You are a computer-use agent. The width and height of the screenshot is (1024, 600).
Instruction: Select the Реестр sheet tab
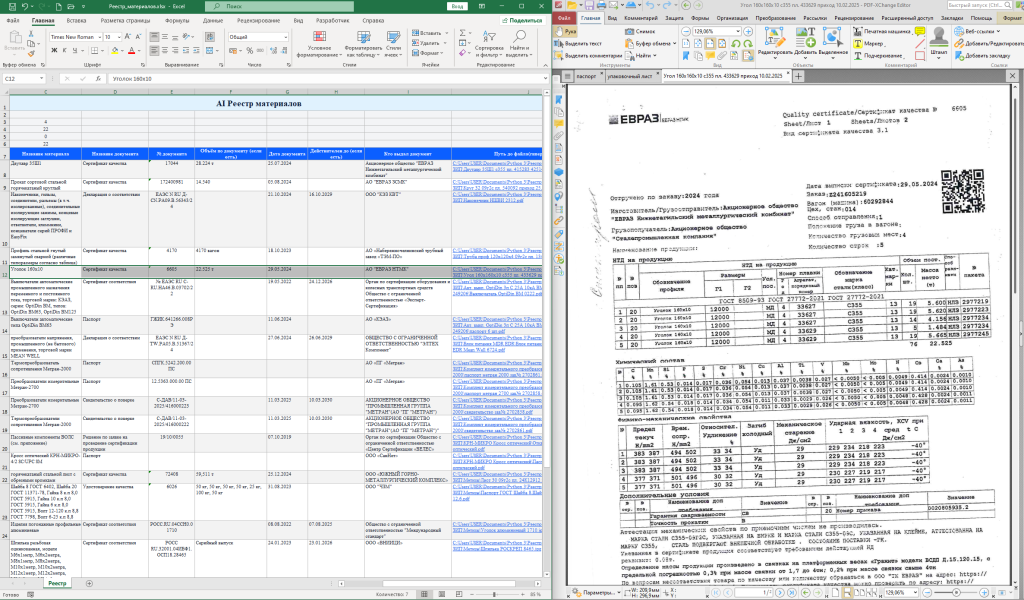click(57, 583)
